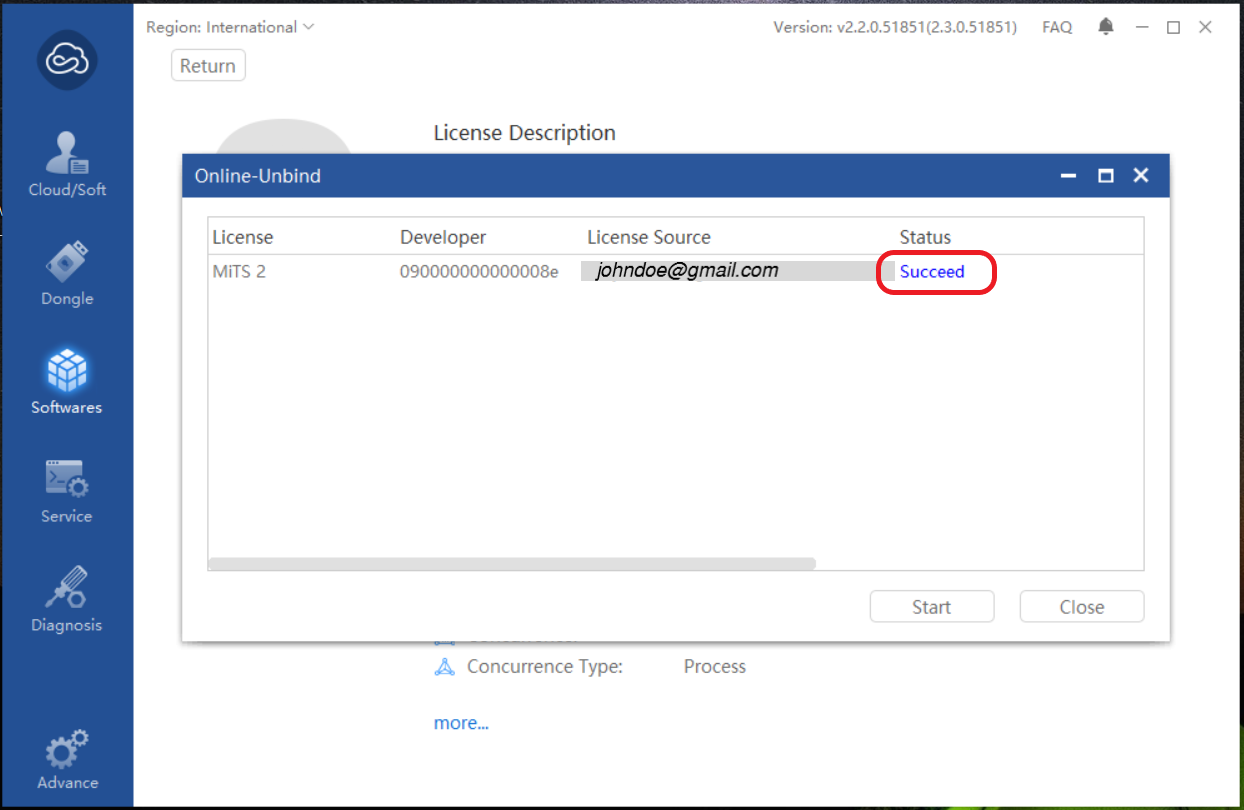Click the Online-Unbind title bar
Image resolution: width=1244 pixels, height=810 pixels.
coord(500,175)
